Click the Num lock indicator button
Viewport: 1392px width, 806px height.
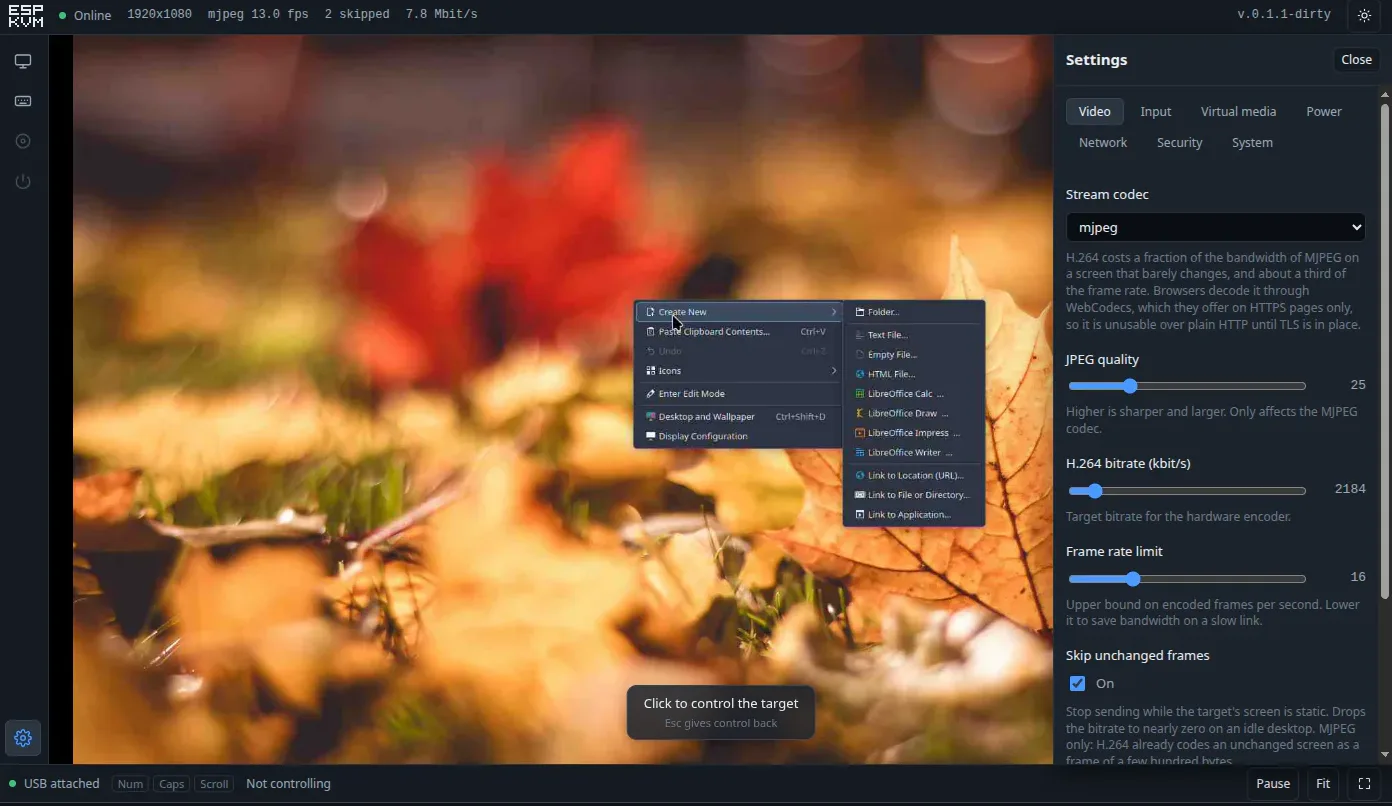coord(130,784)
